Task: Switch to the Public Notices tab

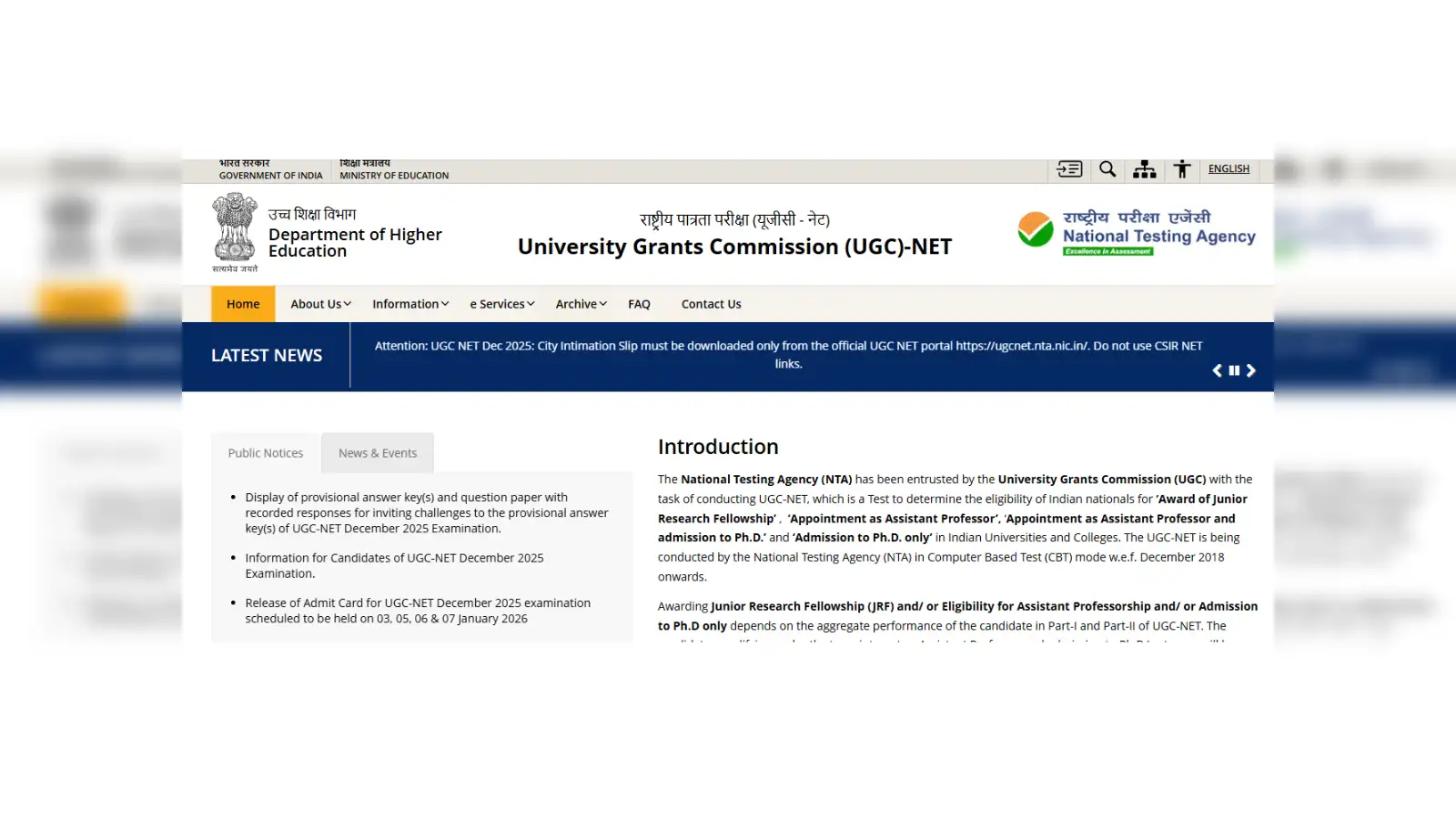Action: point(266,453)
